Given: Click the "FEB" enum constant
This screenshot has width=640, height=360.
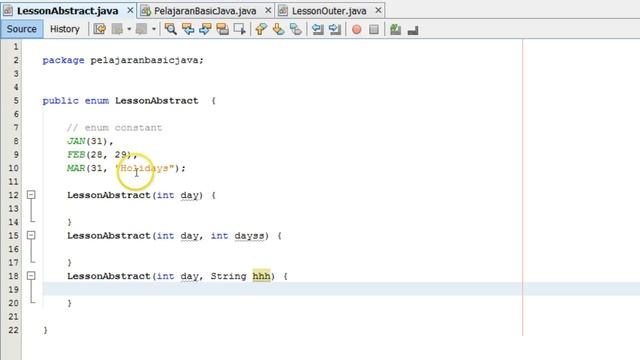Looking at the screenshot, I should pyautogui.click(x=76, y=154).
